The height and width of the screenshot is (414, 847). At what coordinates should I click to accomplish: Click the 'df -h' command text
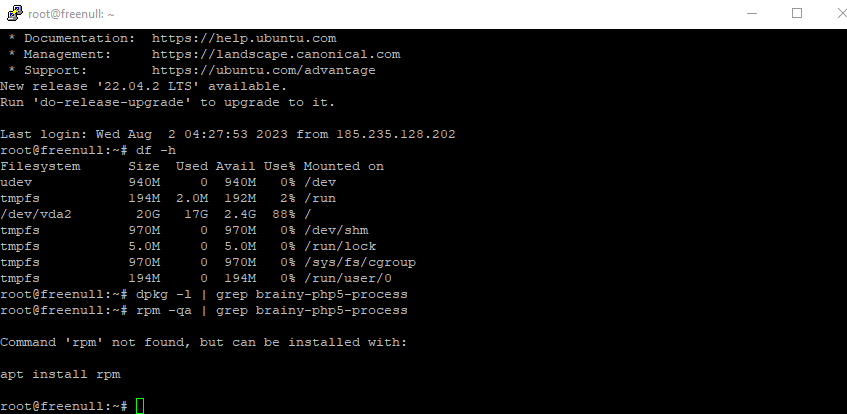coord(156,150)
